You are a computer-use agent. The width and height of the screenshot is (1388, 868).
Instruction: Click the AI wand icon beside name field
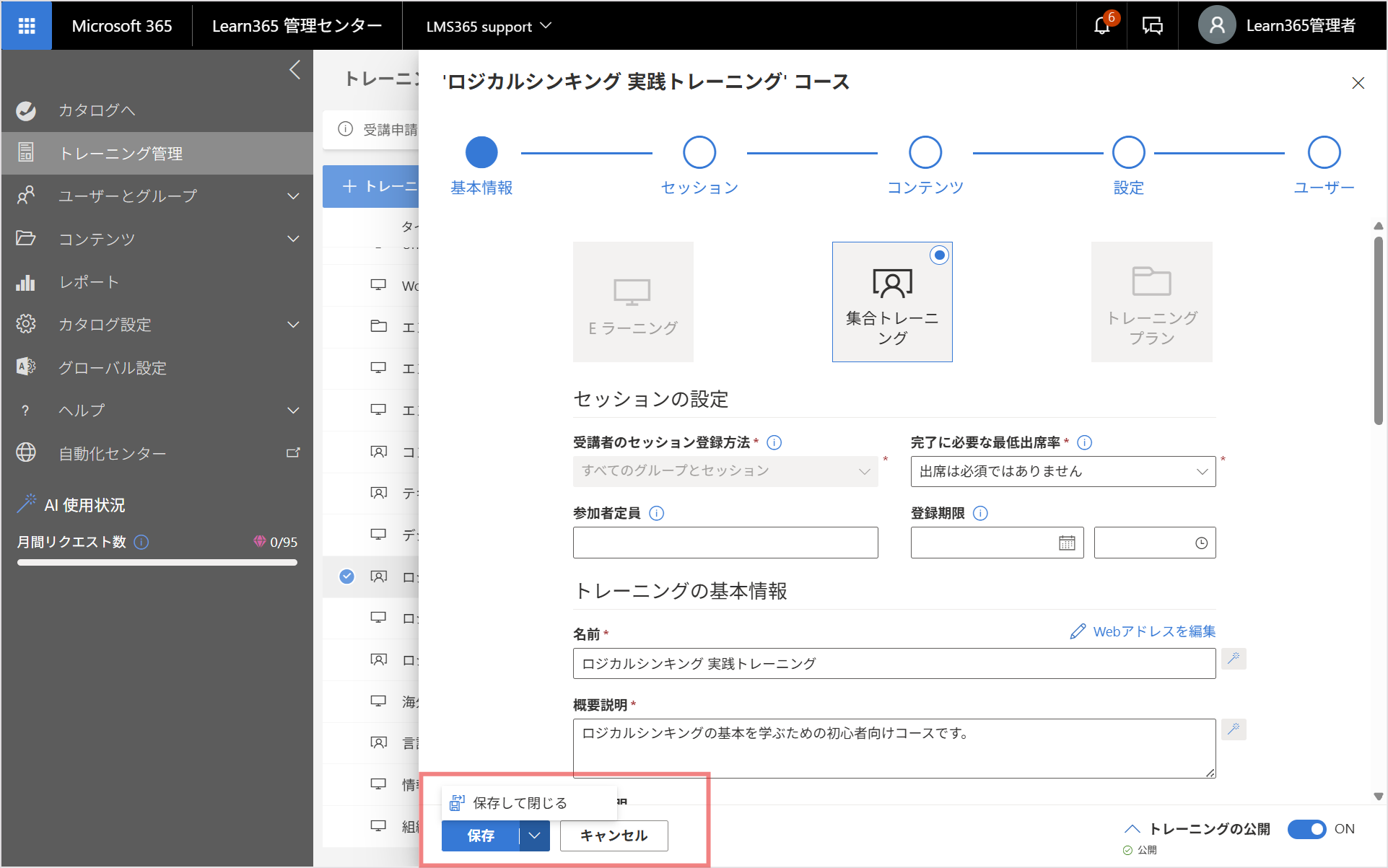coord(1234,658)
